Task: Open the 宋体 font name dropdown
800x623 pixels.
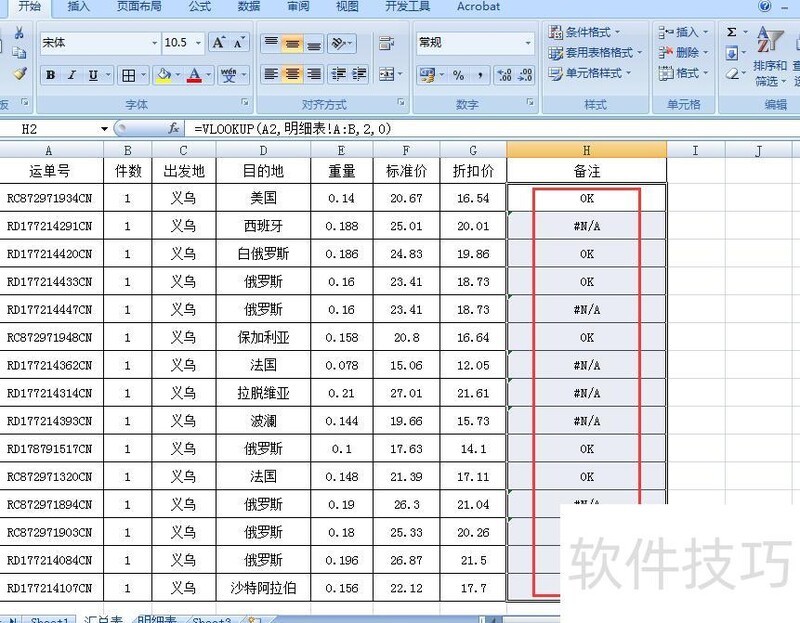Action: [x=155, y=43]
